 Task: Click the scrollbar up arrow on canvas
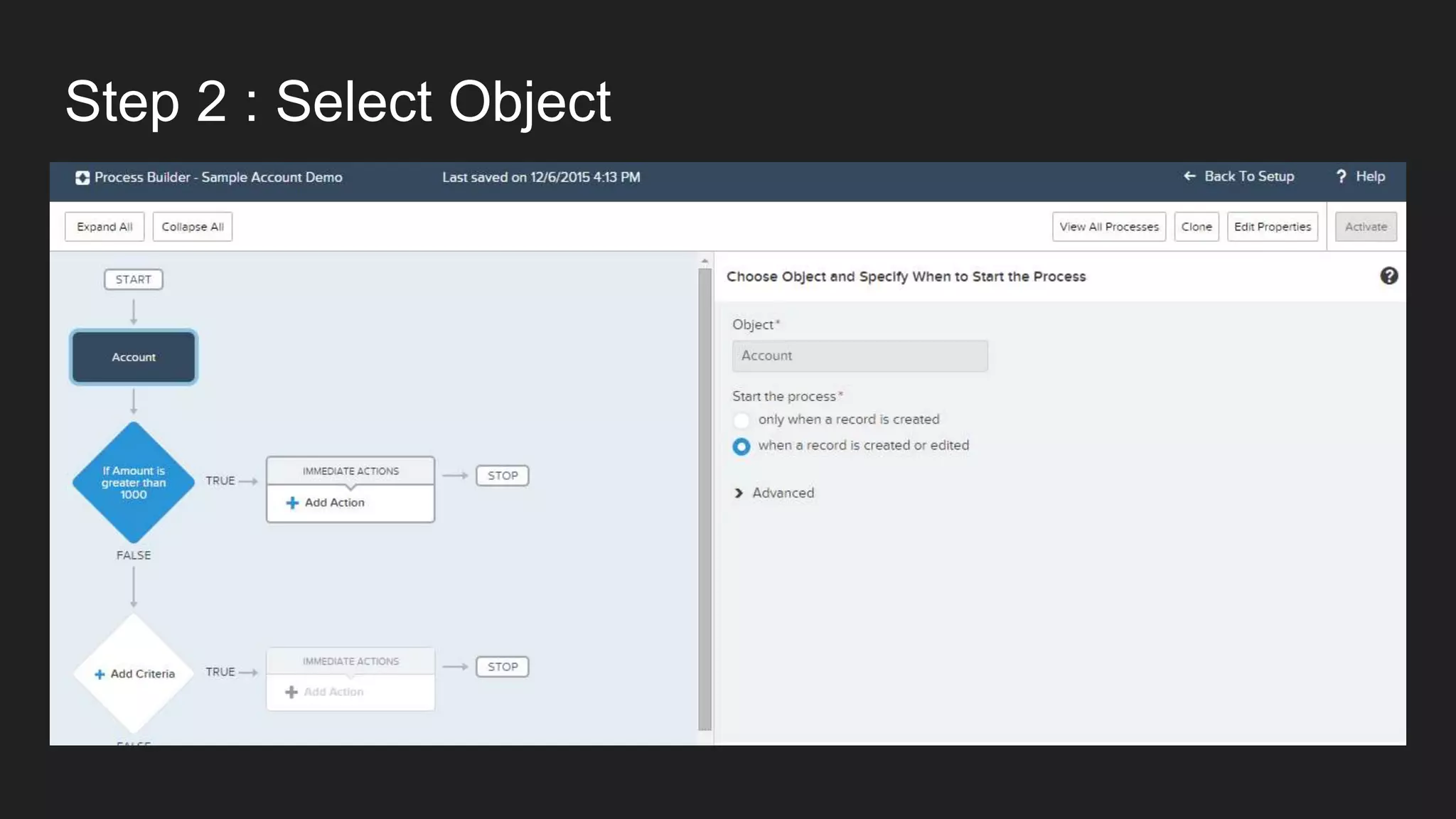coord(705,261)
